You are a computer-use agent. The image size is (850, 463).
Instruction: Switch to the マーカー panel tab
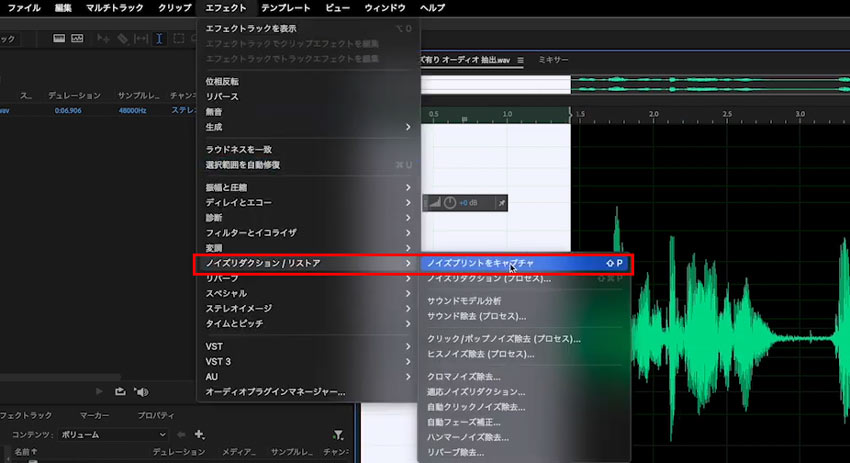pos(94,415)
